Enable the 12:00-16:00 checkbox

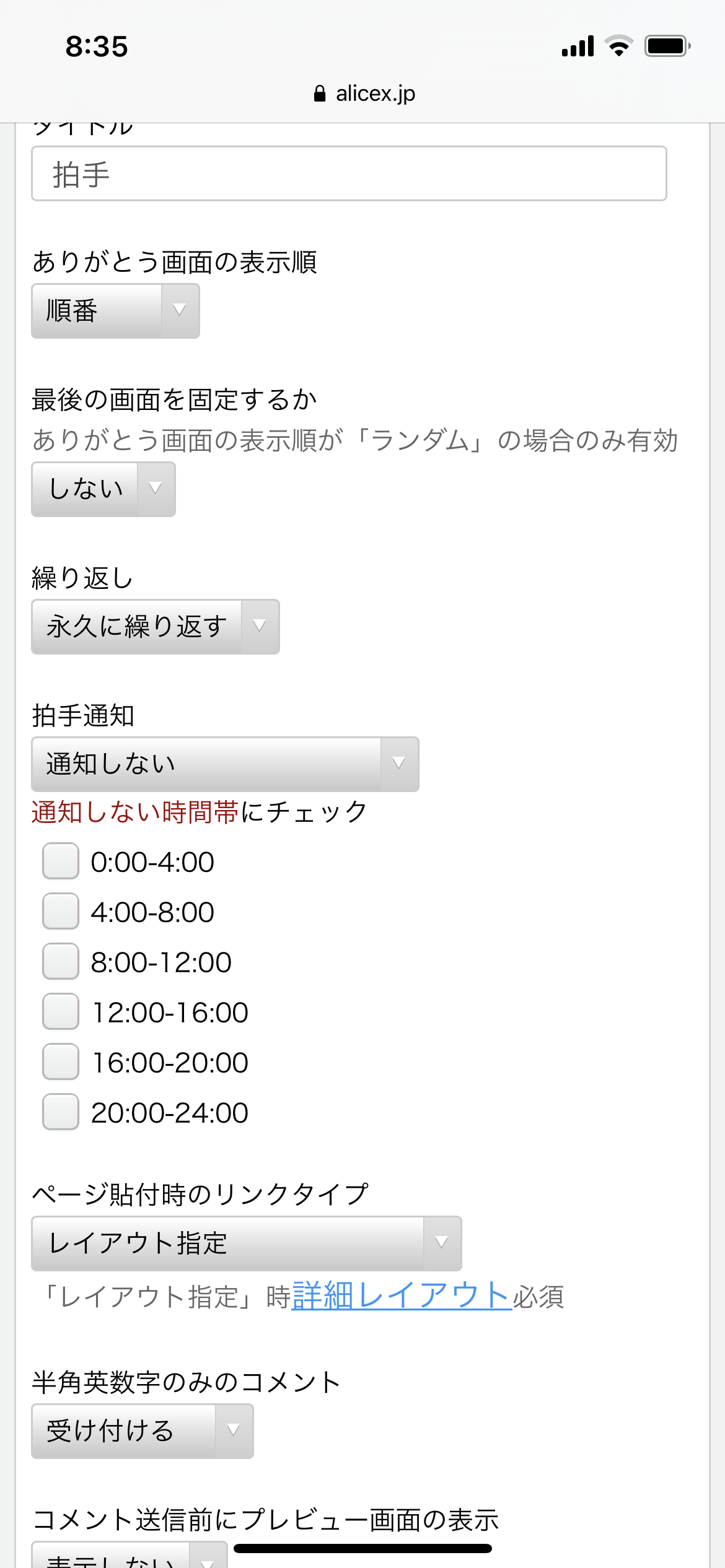[x=61, y=1012]
